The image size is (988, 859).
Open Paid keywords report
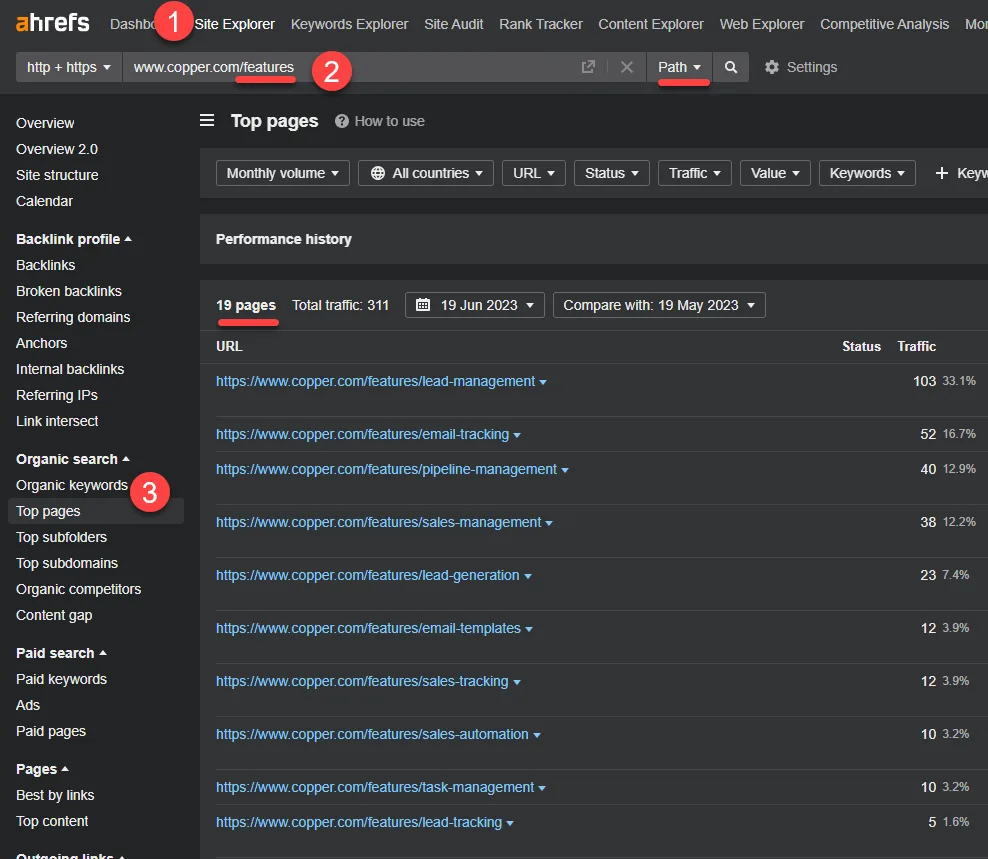coord(61,679)
